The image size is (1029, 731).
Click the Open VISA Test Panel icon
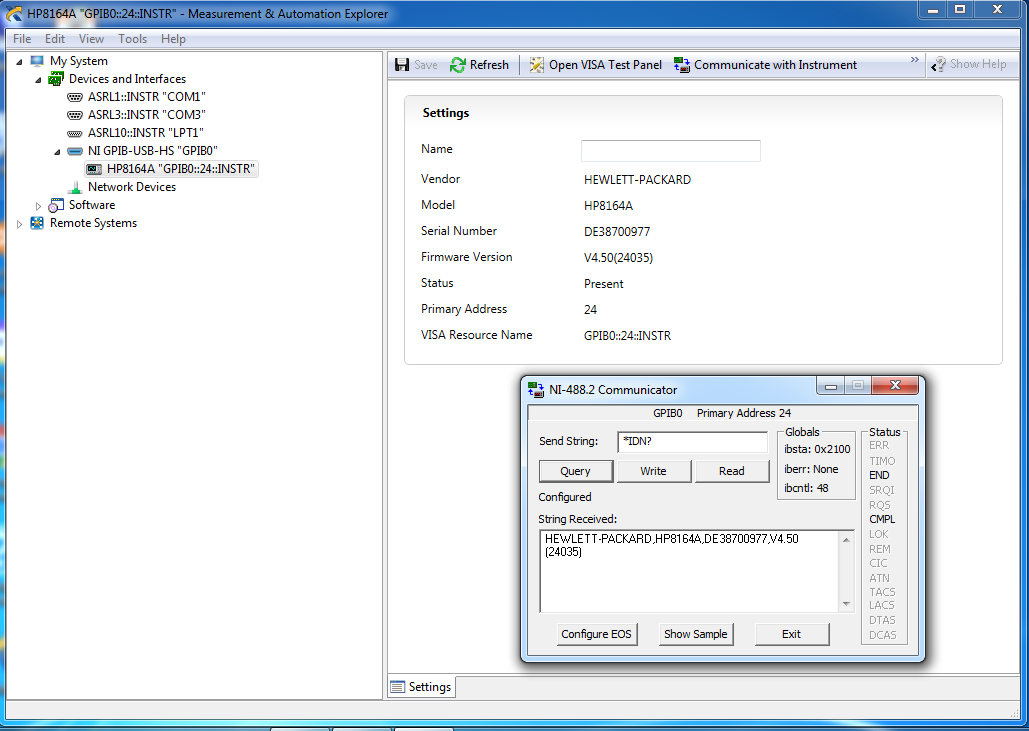tap(537, 65)
